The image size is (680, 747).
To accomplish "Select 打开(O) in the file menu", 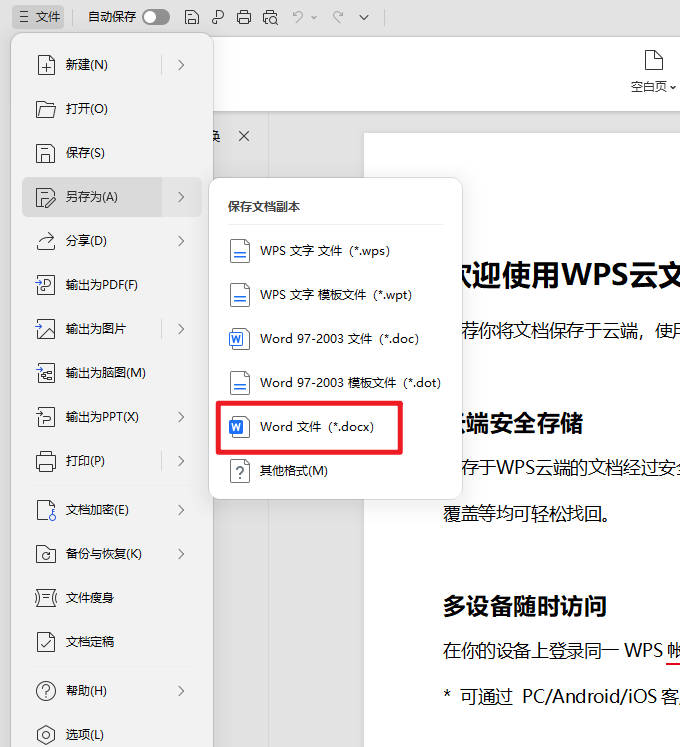I will pos(112,109).
